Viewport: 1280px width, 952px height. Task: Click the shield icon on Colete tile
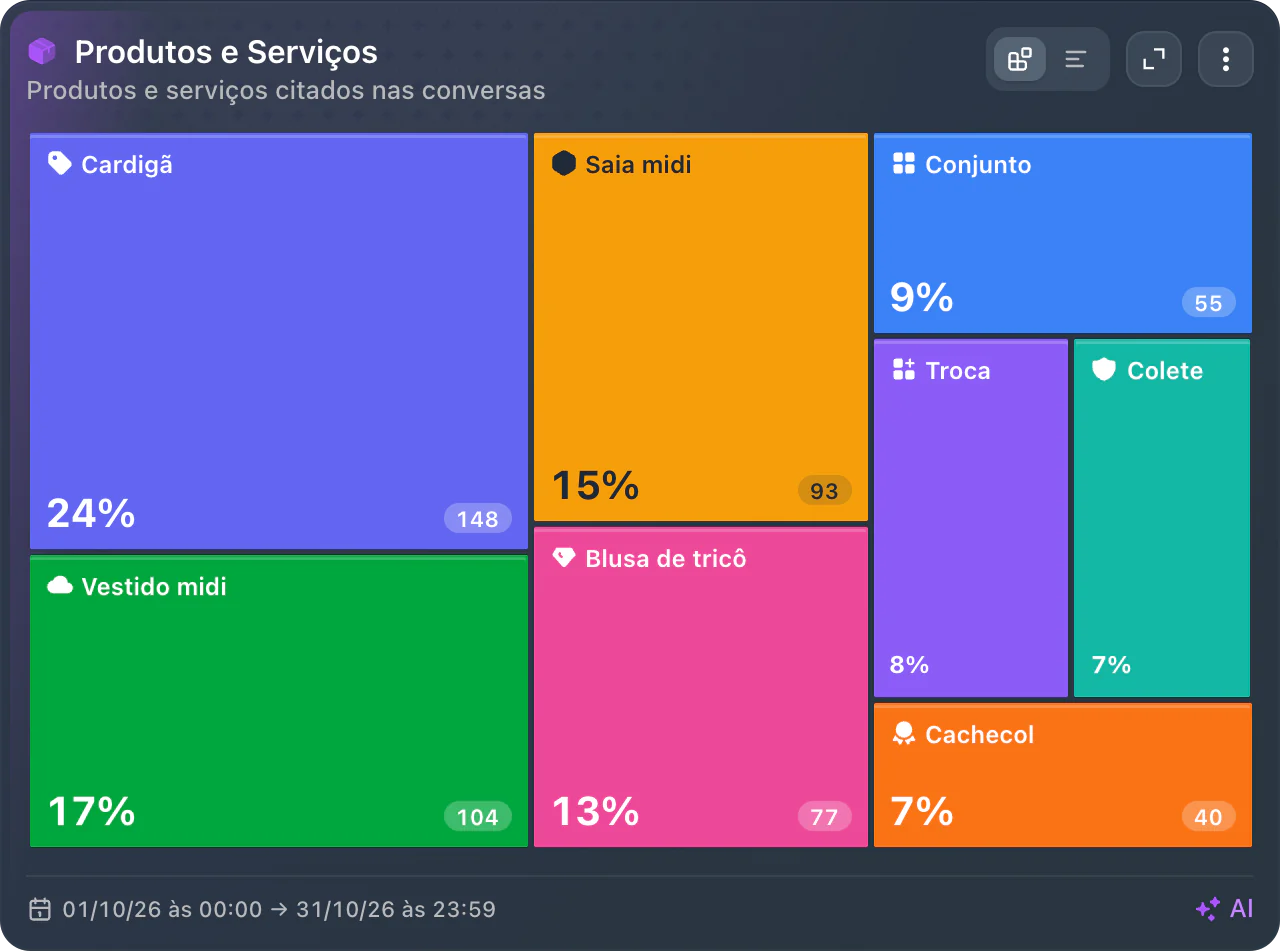[x=1104, y=369]
